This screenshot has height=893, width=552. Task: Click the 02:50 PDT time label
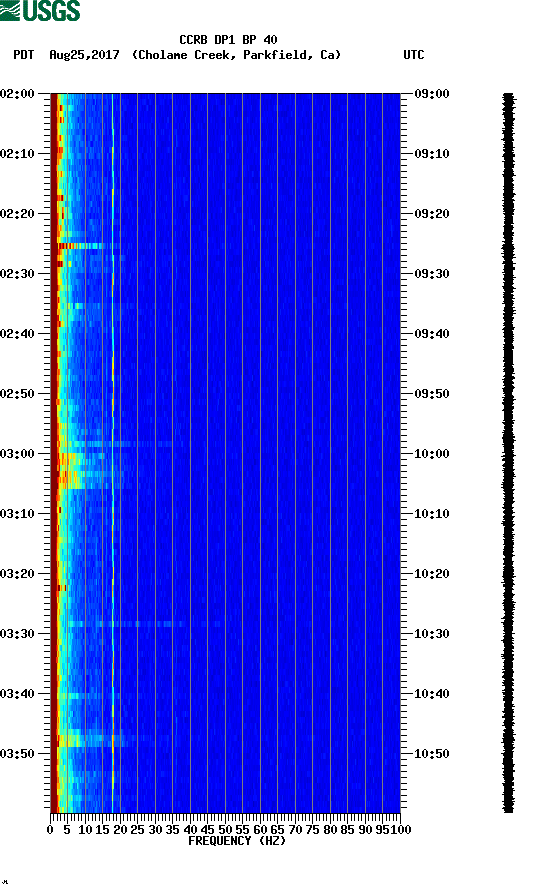point(18,394)
